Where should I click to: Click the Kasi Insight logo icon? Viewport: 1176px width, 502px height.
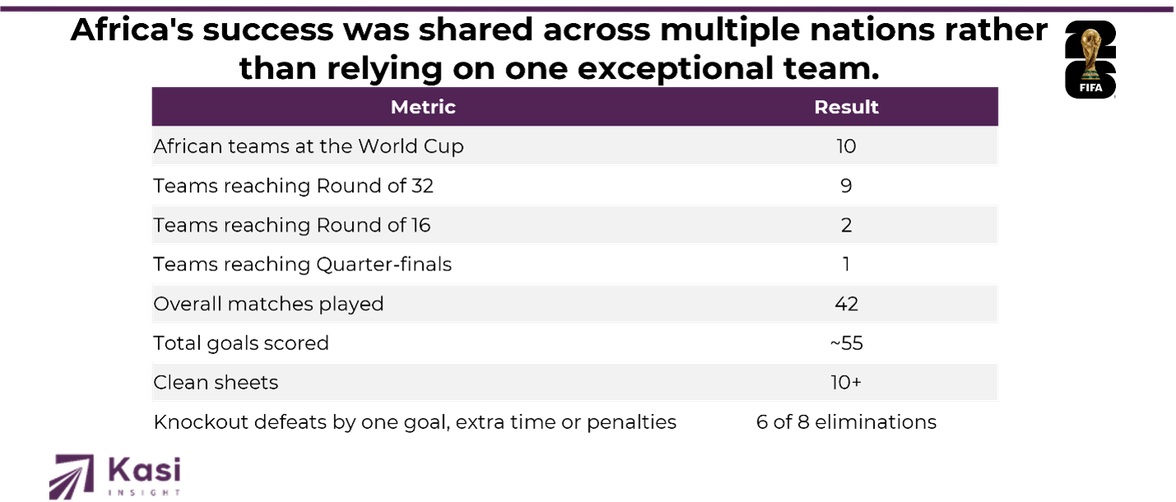coord(72,476)
